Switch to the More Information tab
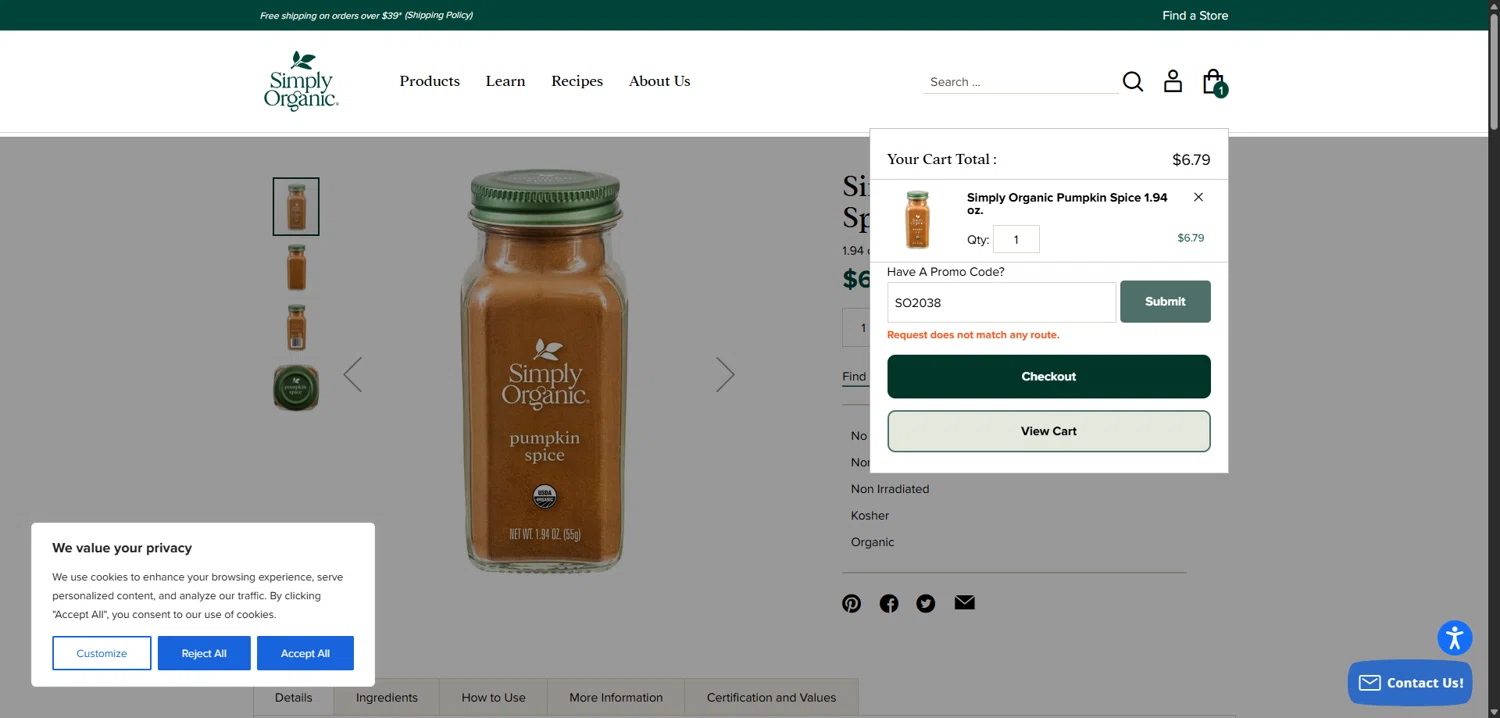The image size is (1500, 718). (x=616, y=697)
